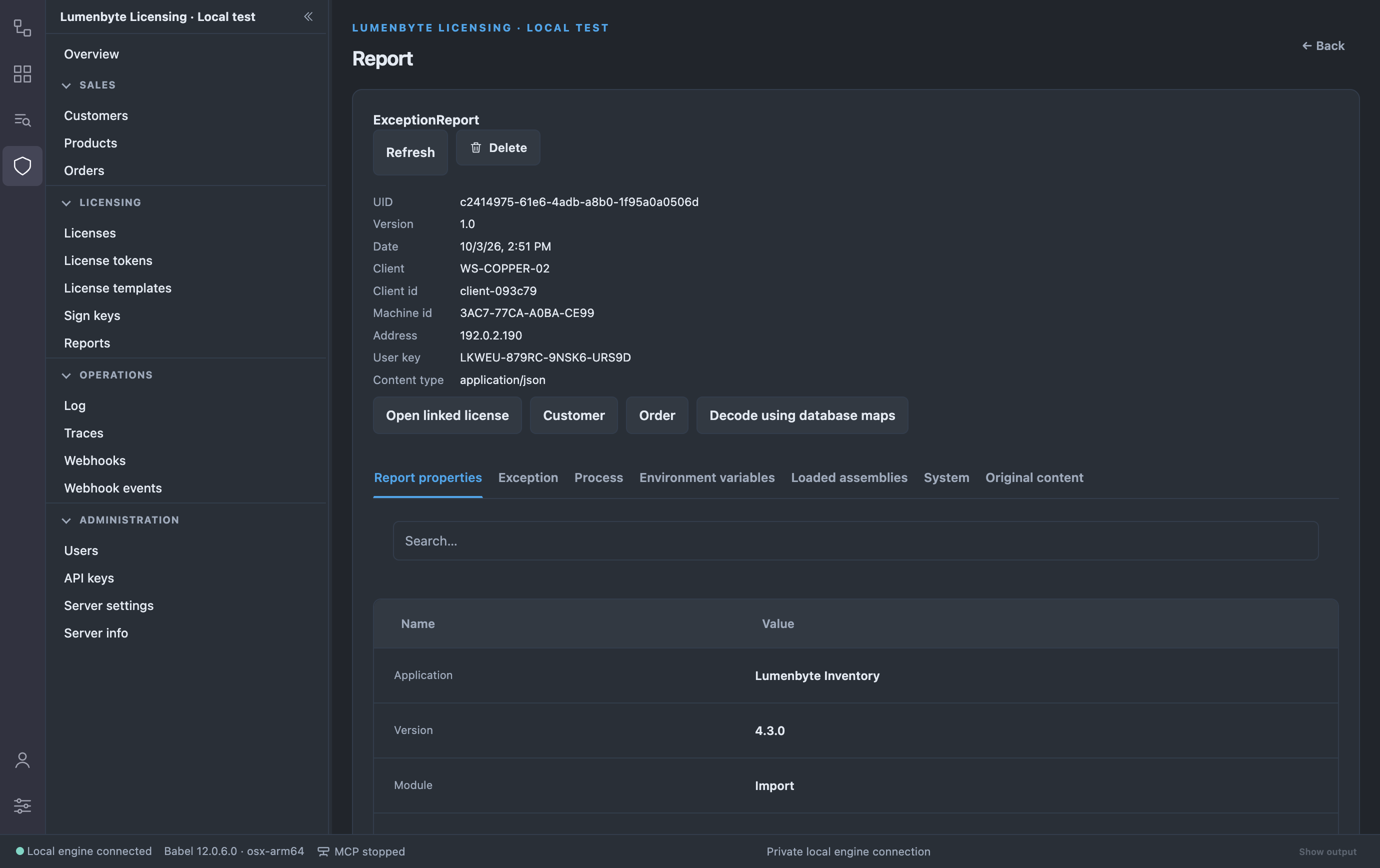Switch to the Exception tab
The width and height of the screenshot is (1380, 868).
(x=528, y=478)
